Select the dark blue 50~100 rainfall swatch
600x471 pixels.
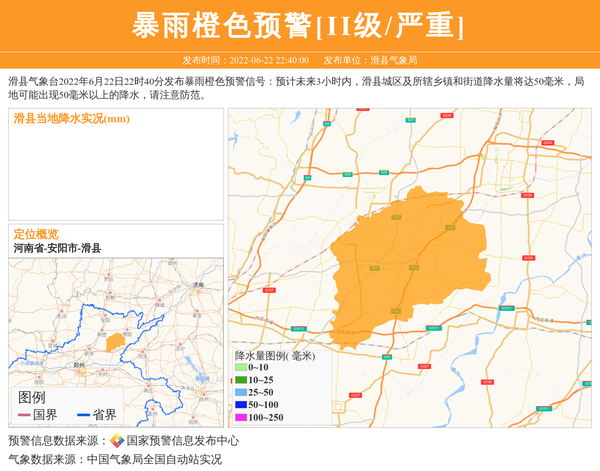pyautogui.click(x=240, y=404)
